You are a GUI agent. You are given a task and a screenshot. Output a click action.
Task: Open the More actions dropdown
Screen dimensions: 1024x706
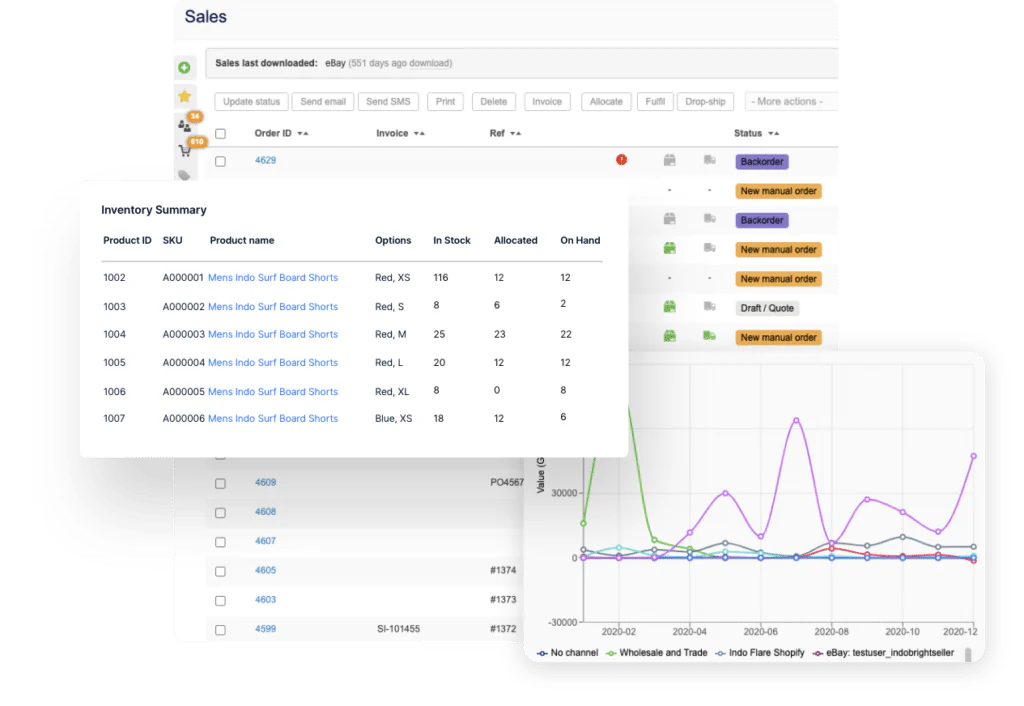(x=790, y=101)
